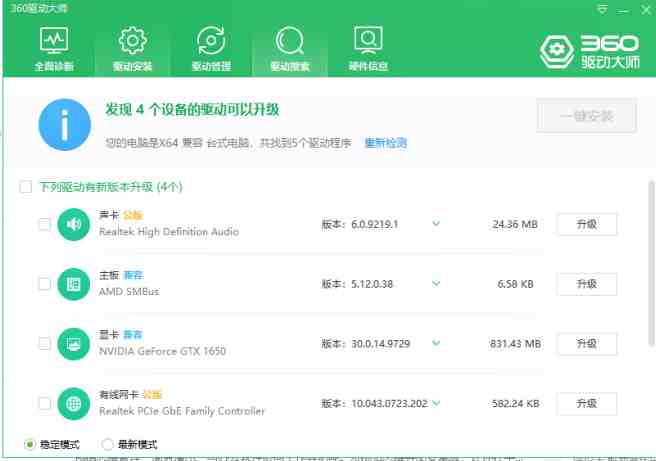This screenshot has height=461, width=656.
Task: Open the 全面诊断 tab
Action: (54, 49)
